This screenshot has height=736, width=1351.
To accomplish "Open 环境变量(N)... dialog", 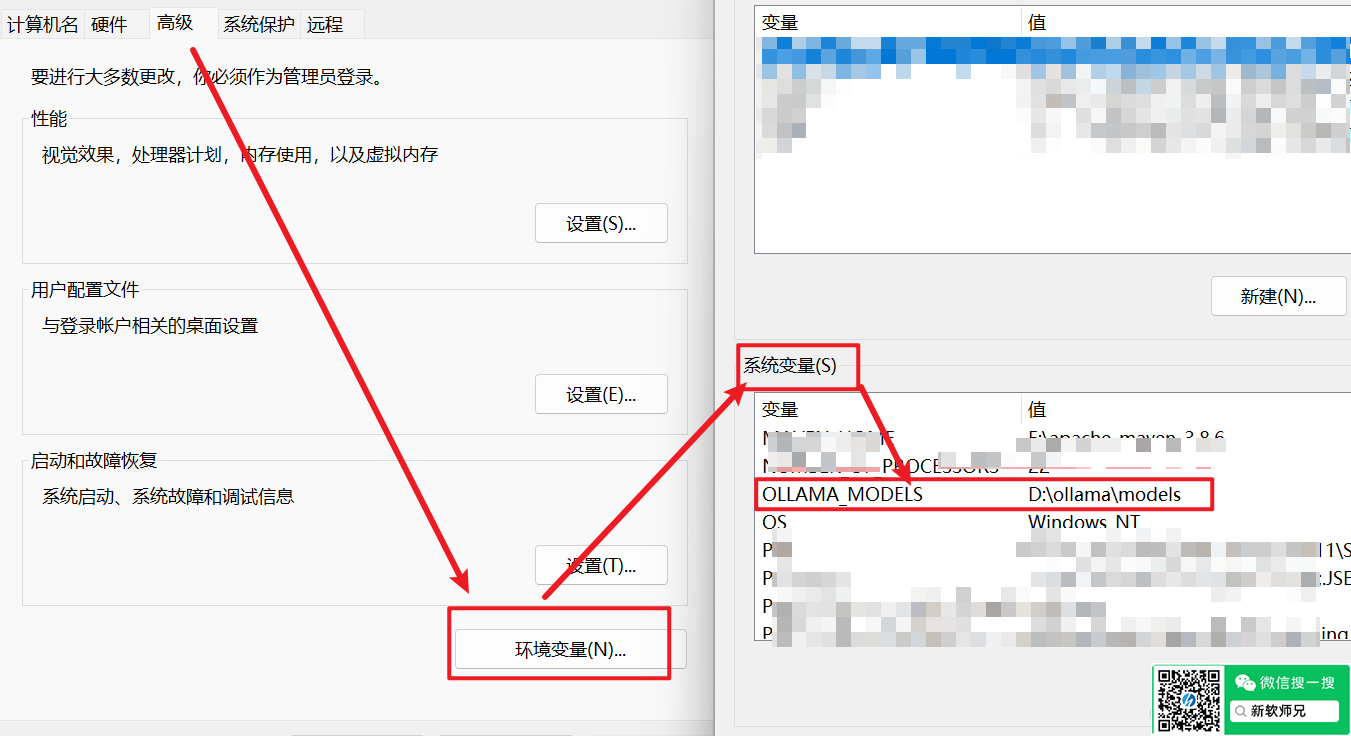I will (570, 649).
